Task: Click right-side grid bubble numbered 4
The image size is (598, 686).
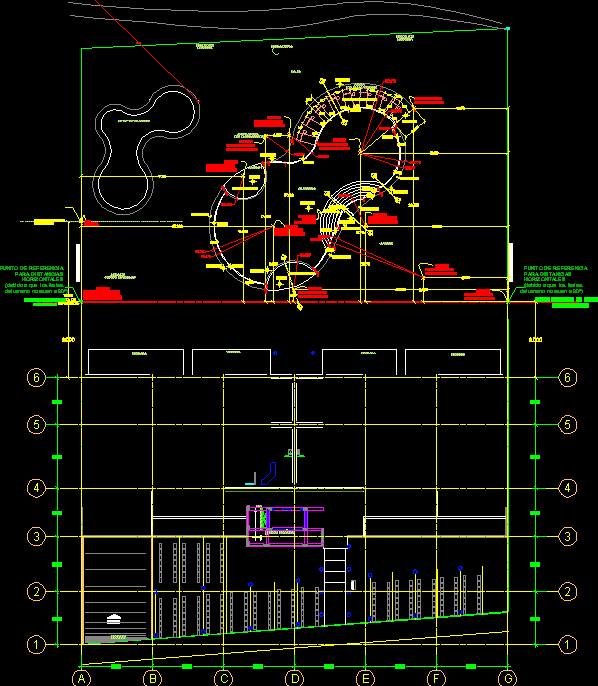Action: 567,488
